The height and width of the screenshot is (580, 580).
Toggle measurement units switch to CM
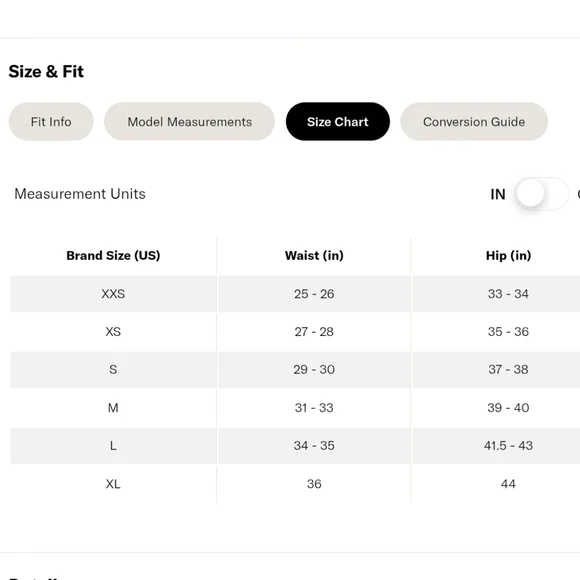pos(541,194)
